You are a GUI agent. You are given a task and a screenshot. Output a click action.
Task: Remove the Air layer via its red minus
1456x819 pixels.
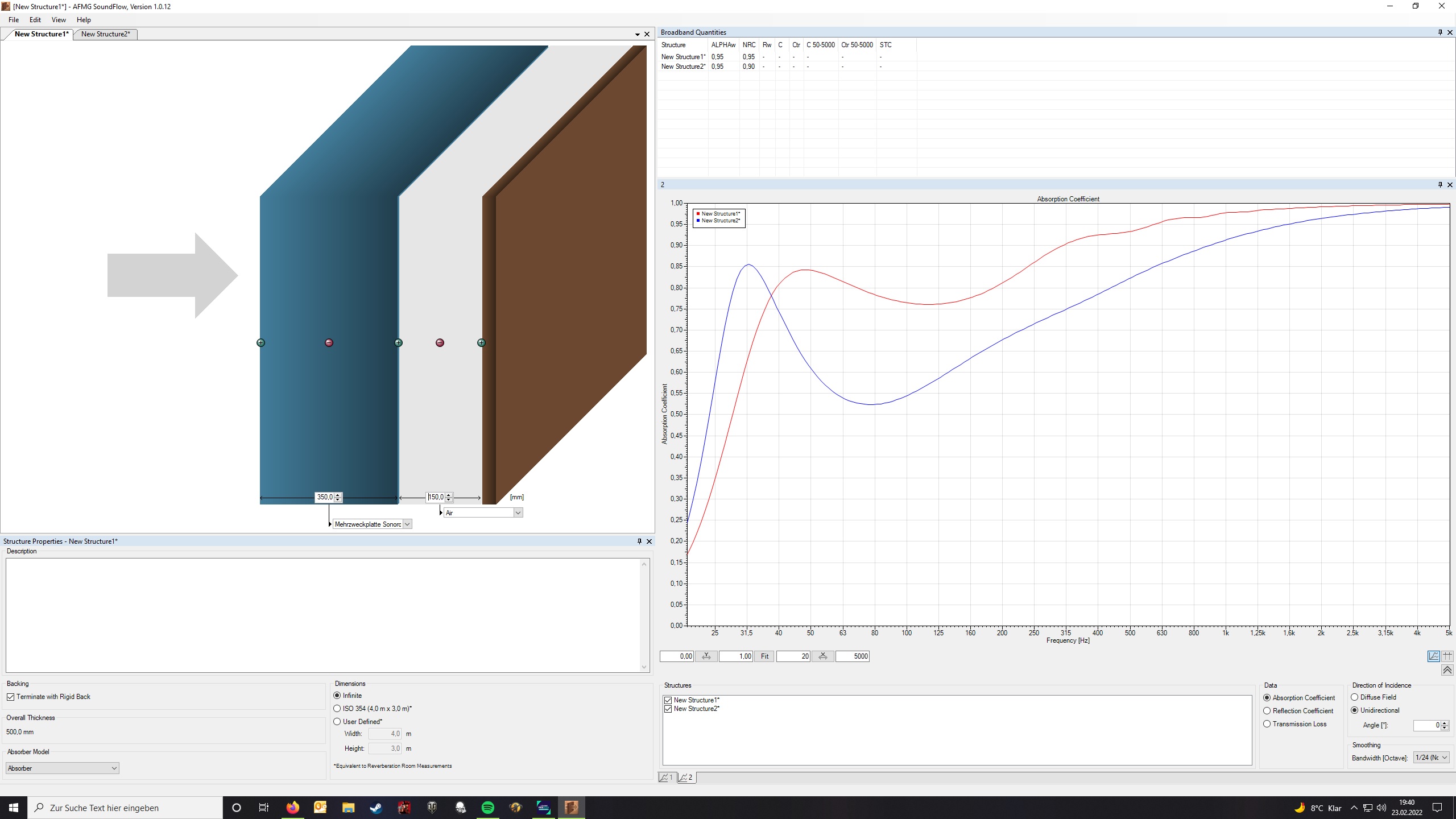(440, 343)
